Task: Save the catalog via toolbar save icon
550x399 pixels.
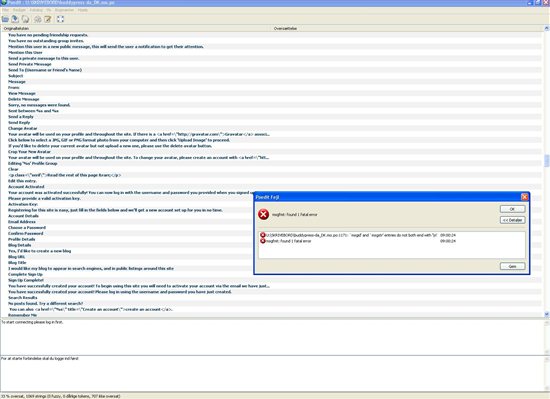Action: click(x=15, y=19)
